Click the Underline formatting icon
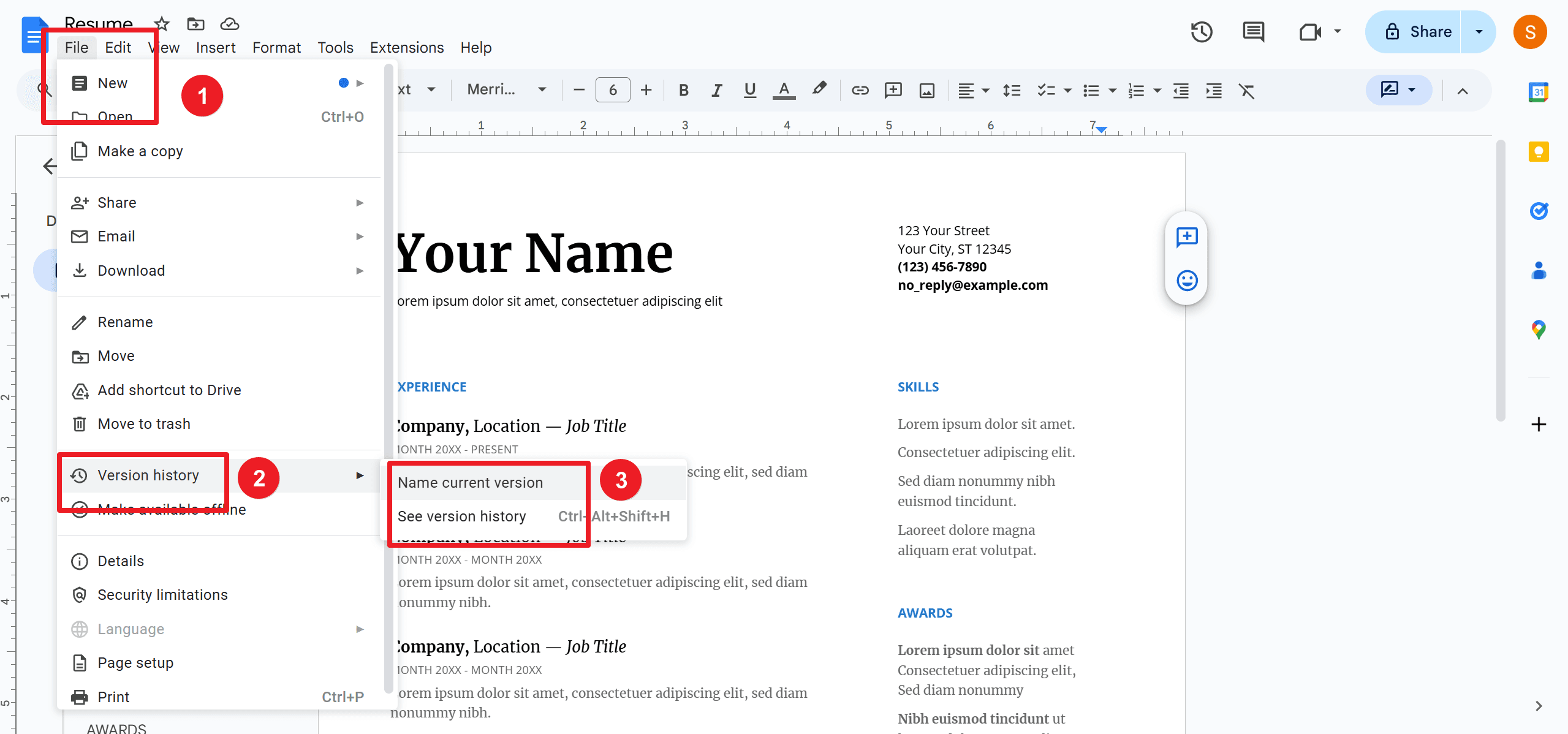 tap(749, 92)
